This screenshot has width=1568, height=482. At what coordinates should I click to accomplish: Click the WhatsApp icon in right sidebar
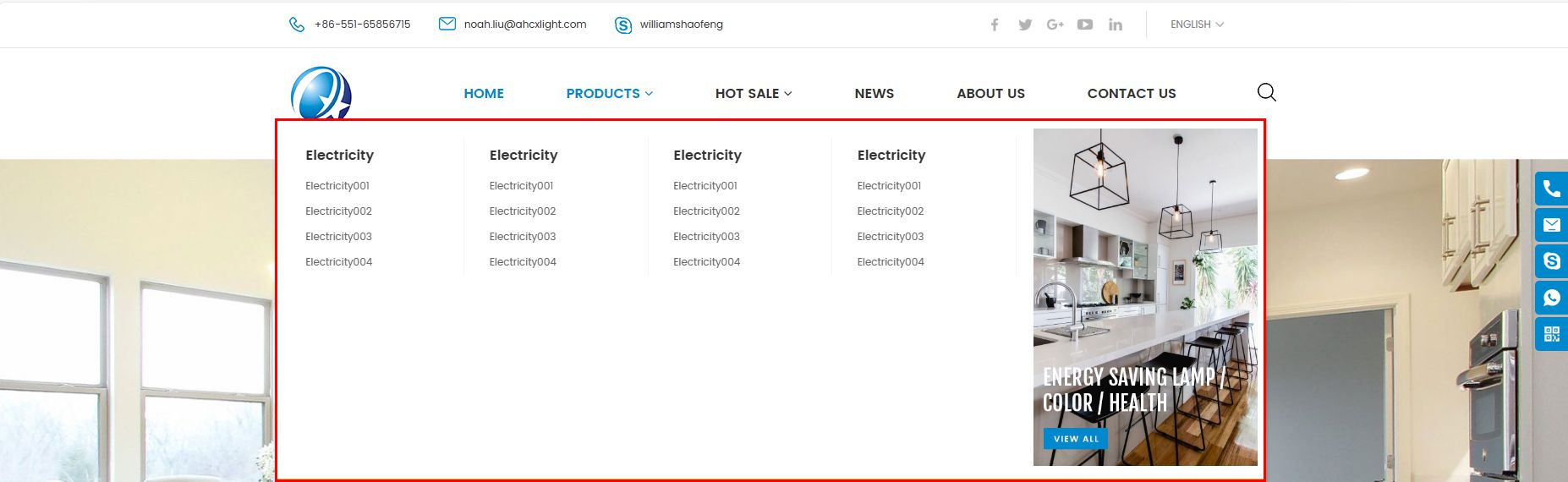[x=1551, y=298]
